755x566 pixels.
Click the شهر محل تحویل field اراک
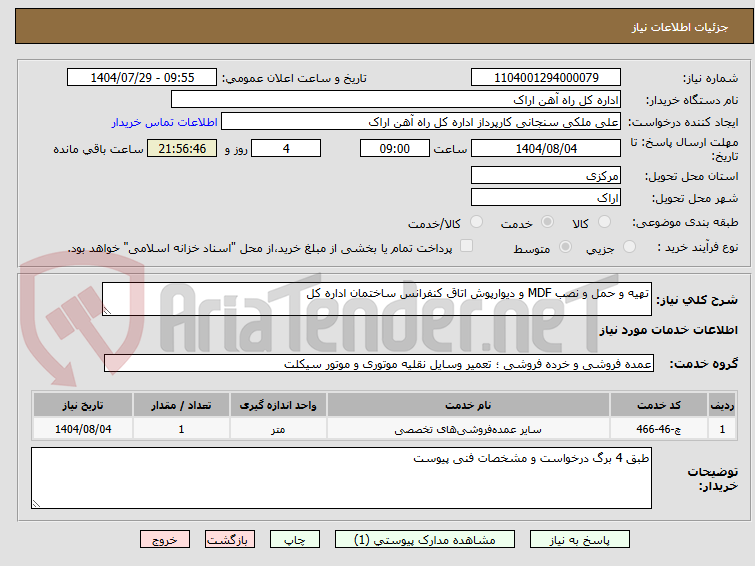tap(546, 197)
